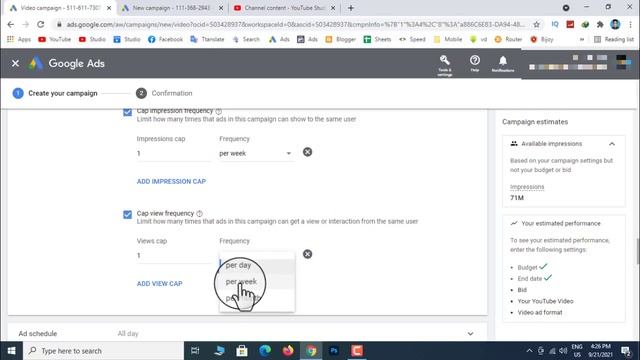
Task: Click ADD IMPRESSION CAP link
Action: click(x=171, y=181)
